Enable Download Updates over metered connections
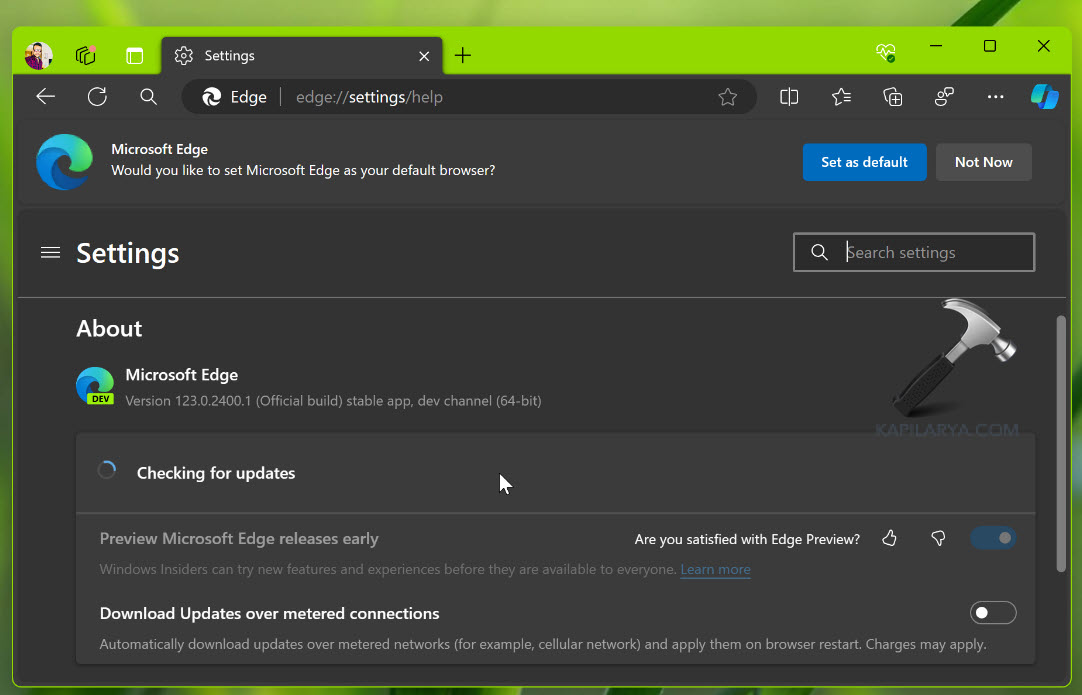 [992, 613]
